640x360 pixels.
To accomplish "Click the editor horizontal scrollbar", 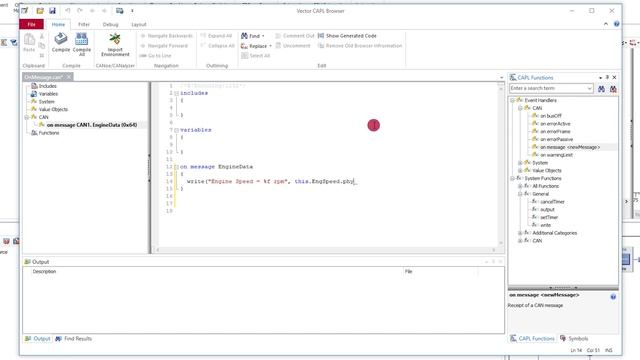I will click(x=326, y=250).
